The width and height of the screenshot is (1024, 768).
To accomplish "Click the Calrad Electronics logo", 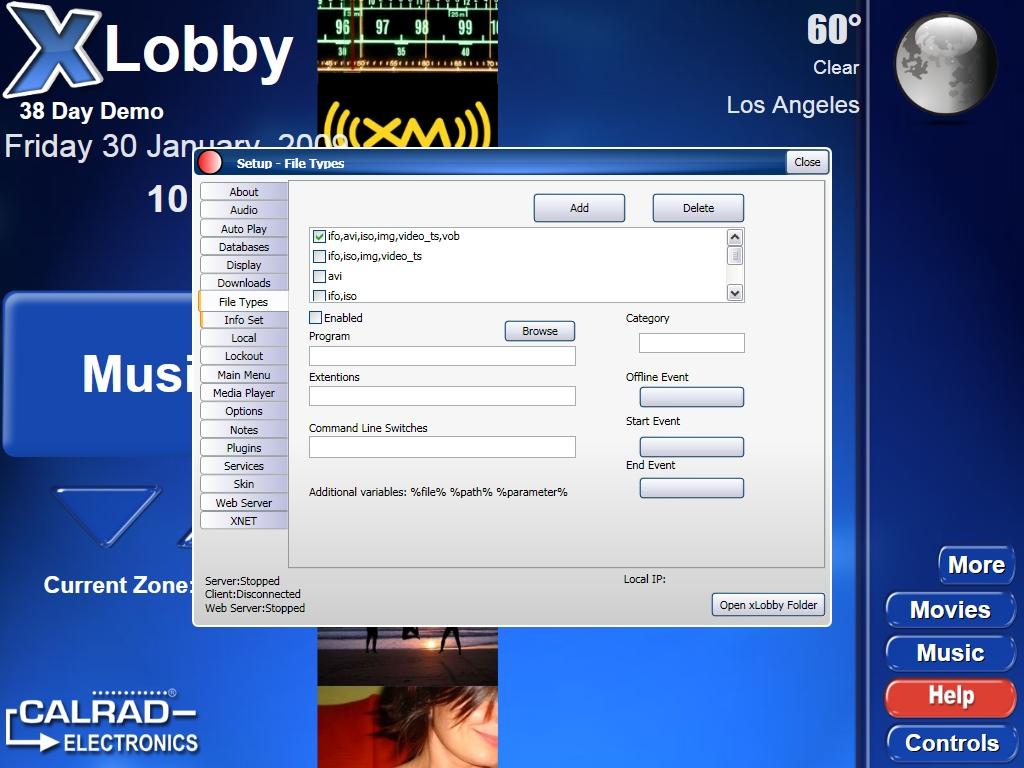I will [x=102, y=723].
